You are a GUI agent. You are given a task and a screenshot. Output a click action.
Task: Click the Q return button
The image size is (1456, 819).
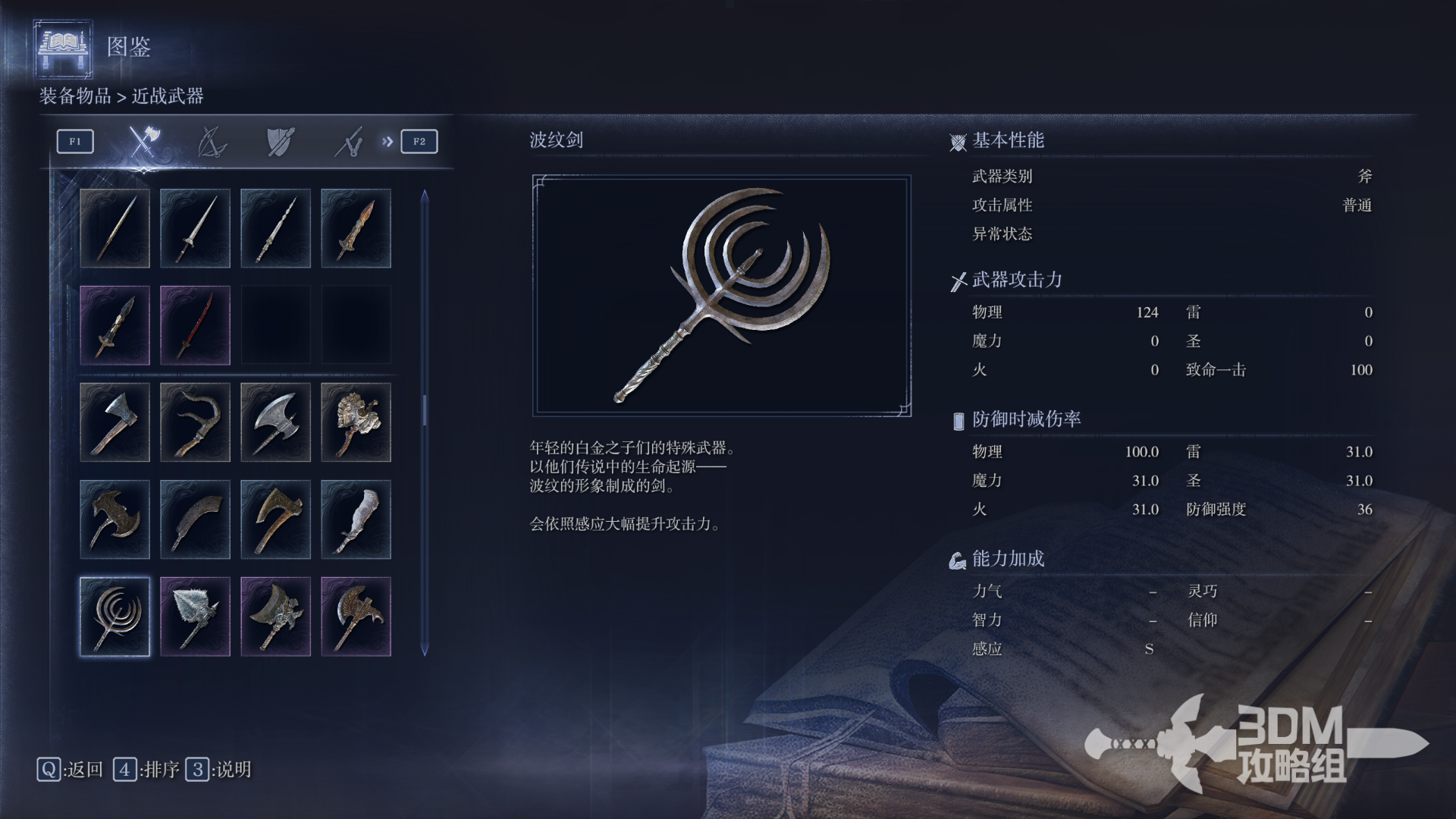[70, 770]
